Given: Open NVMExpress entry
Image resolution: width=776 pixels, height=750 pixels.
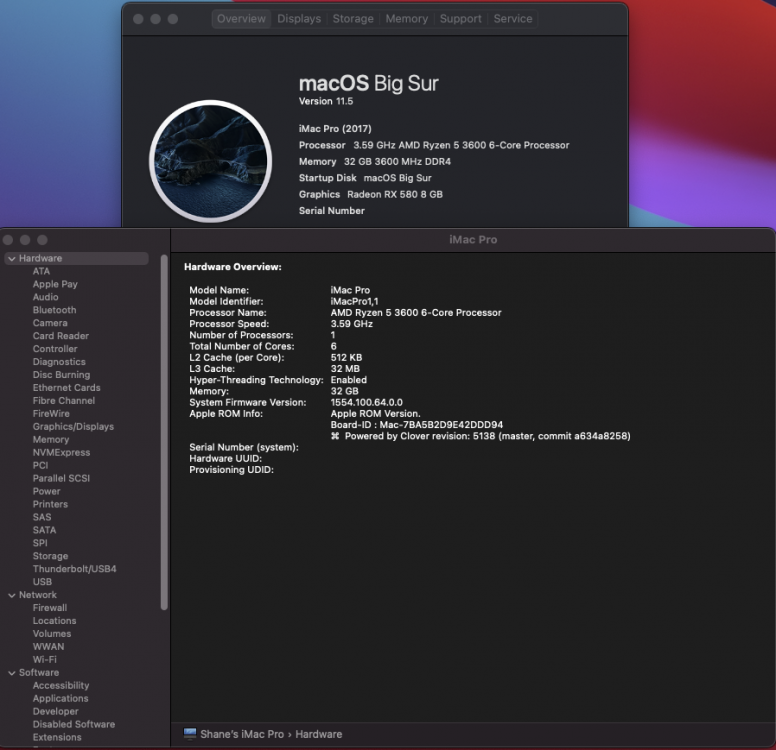Looking at the screenshot, I should coord(61,452).
